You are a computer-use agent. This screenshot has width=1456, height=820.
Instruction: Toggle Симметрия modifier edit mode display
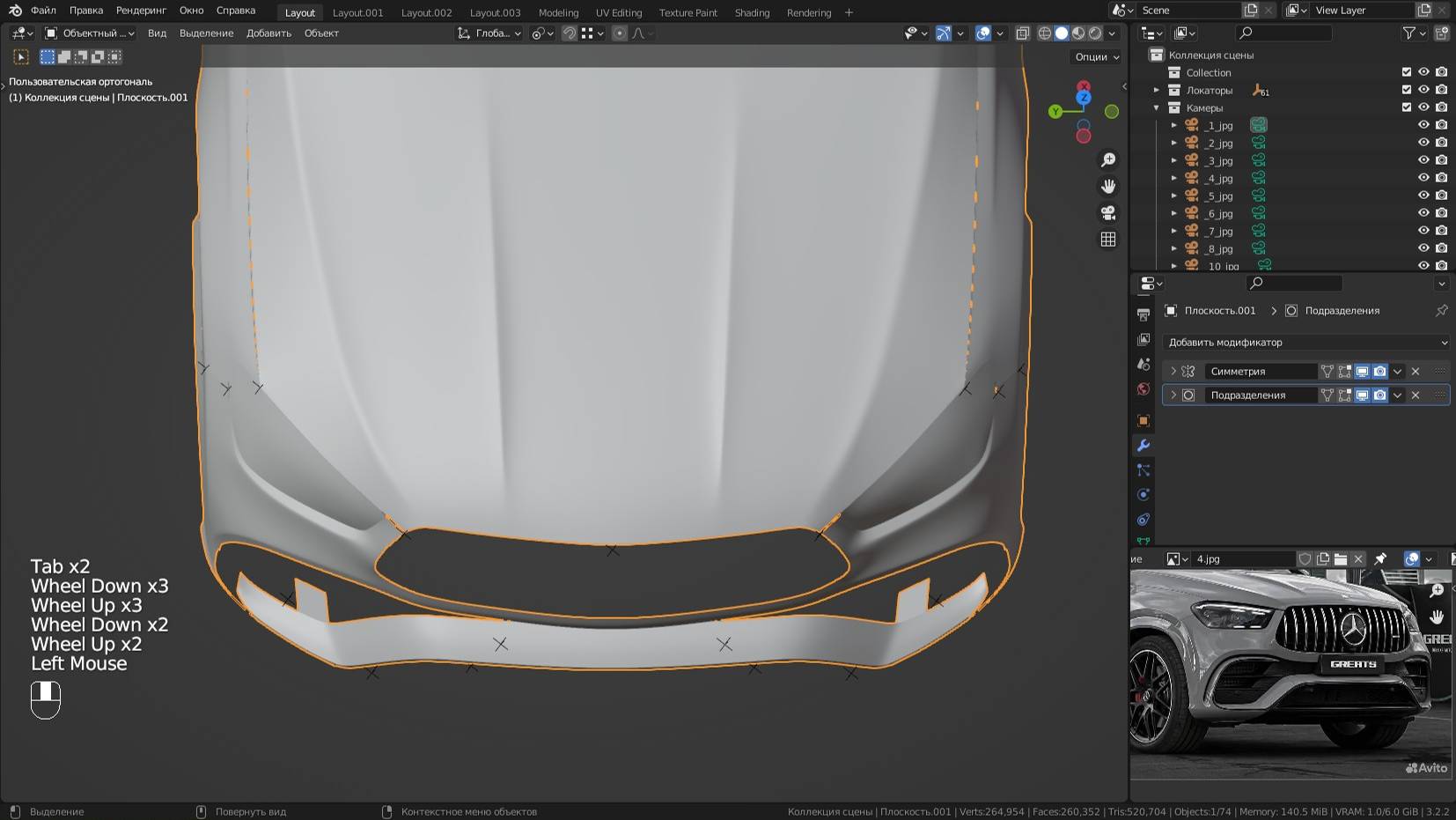tap(1344, 372)
